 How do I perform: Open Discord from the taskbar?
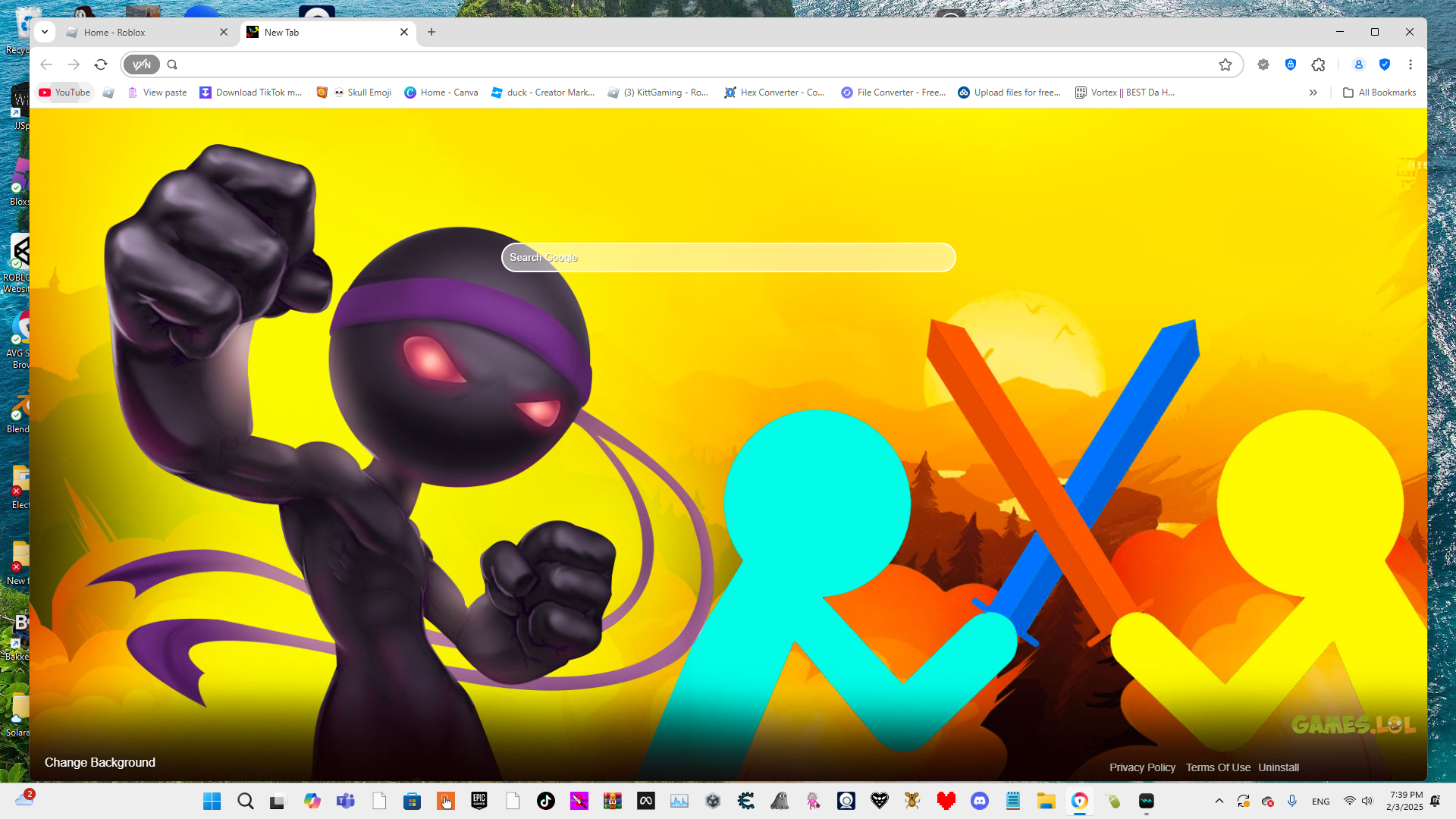click(x=980, y=801)
